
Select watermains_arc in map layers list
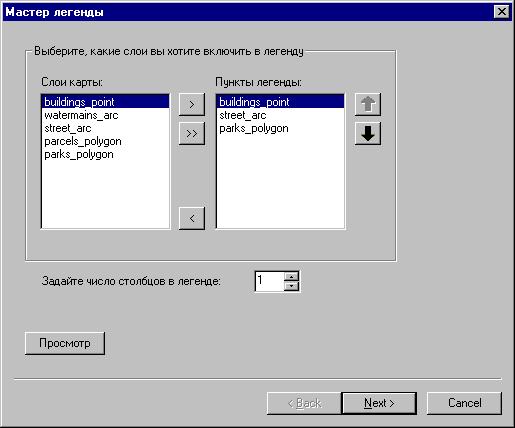tap(105, 115)
